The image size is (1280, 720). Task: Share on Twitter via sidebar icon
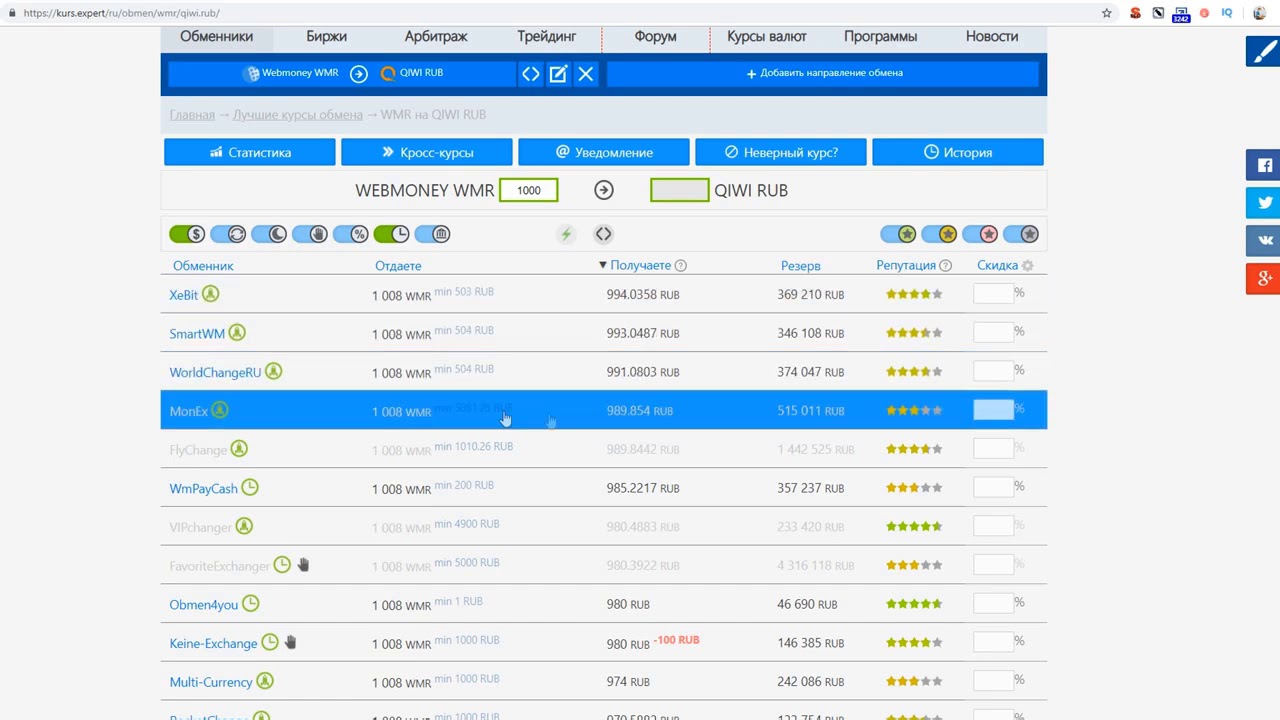(1264, 203)
